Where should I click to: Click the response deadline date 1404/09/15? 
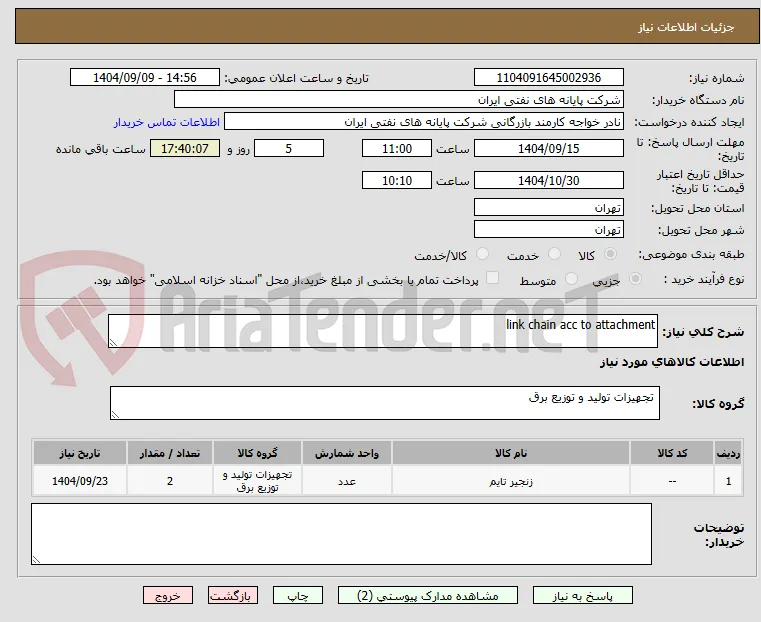click(x=548, y=148)
